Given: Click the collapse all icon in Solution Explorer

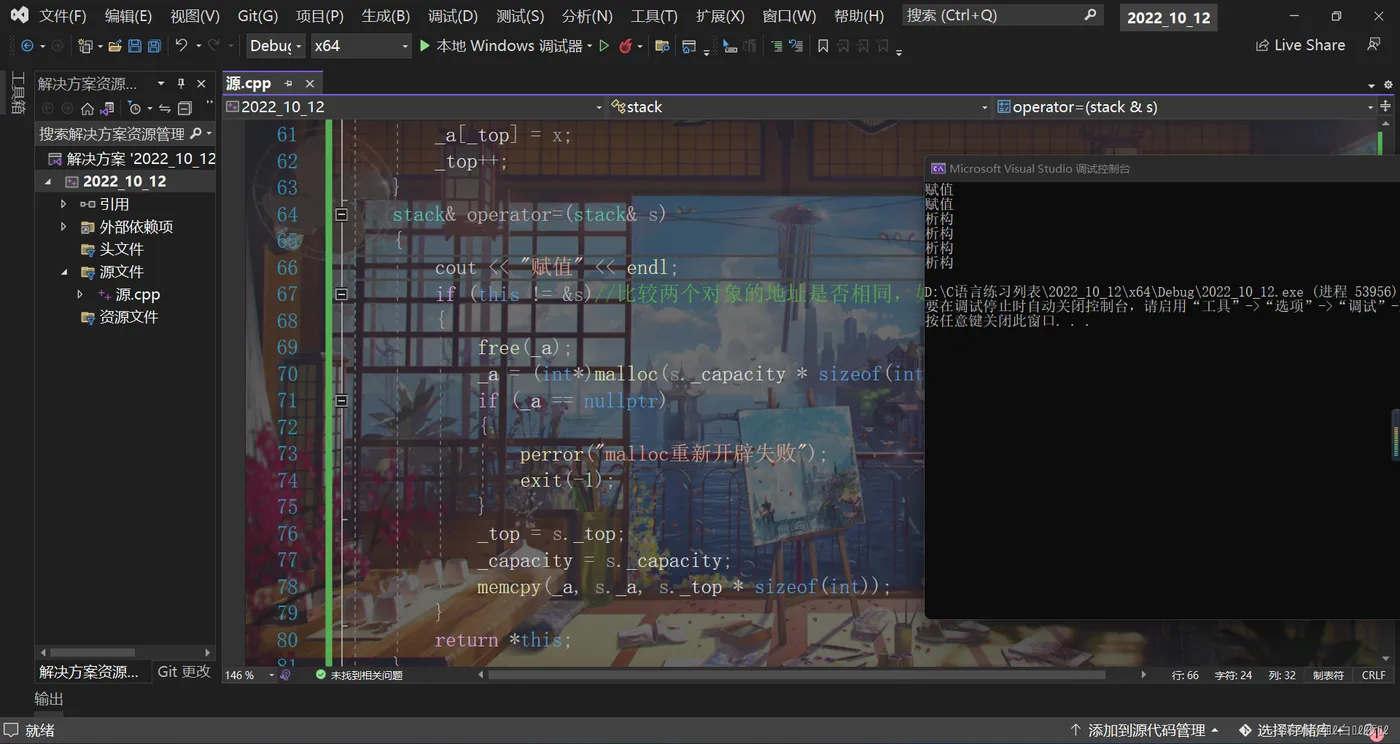Looking at the screenshot, I should [185, 108].
